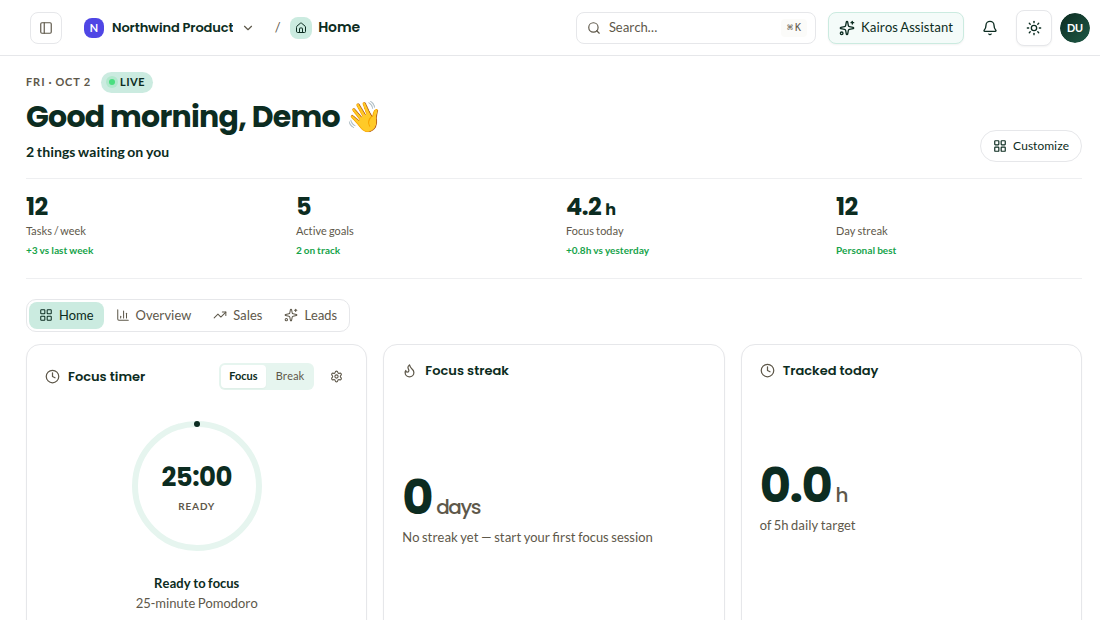Click the Focus timer clock icon
This screenshot has width=1100, height=620.
[x=53, y=377]
